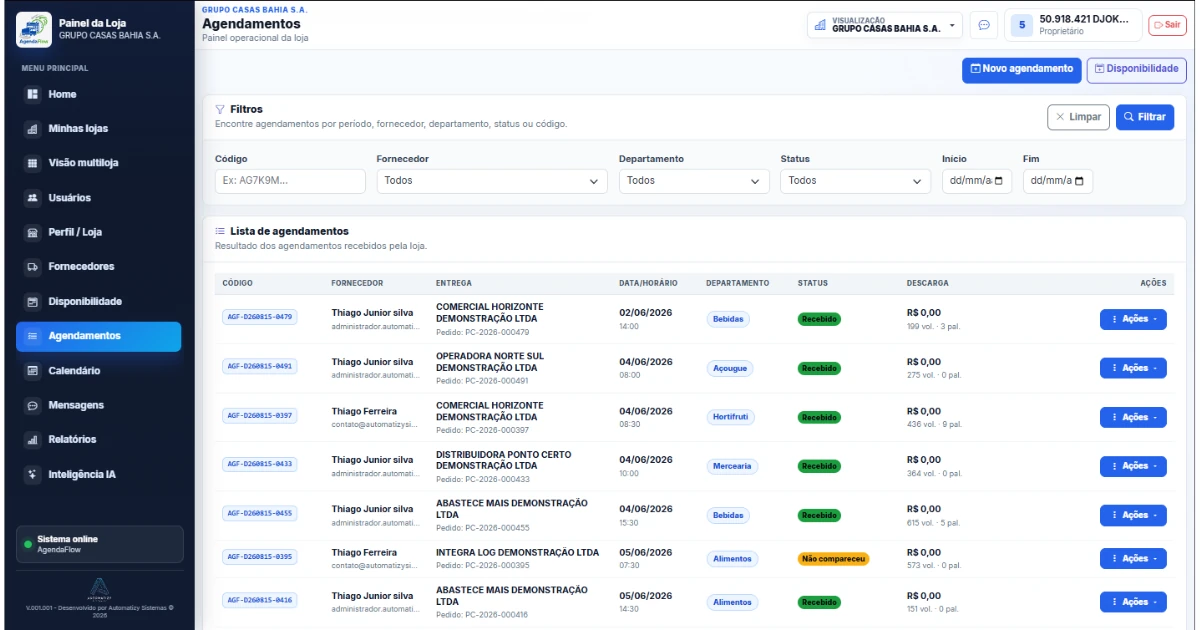Viewport: 1200px width, 630px height.
Task: Click the Limpar filters button
Action: coord(1078,117)
